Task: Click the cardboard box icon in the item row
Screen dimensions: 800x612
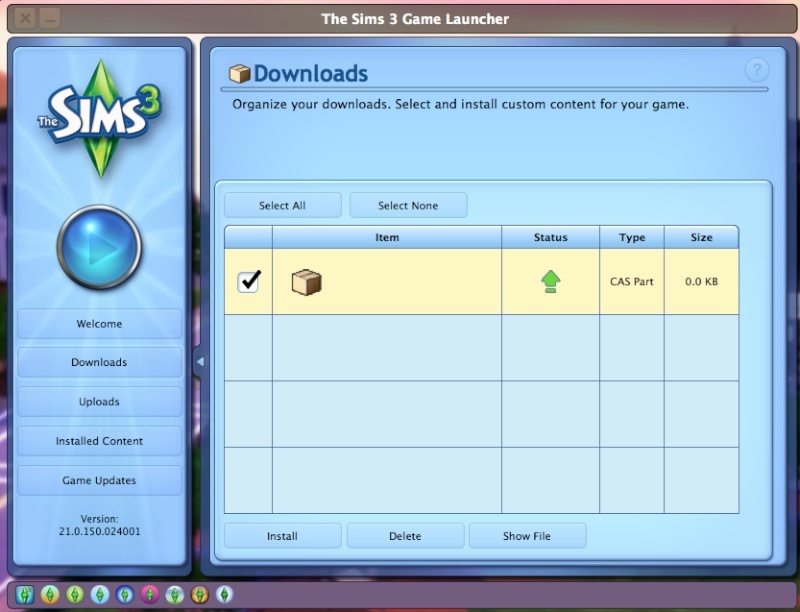Action: pyautogui.click(x=306, y=282)
